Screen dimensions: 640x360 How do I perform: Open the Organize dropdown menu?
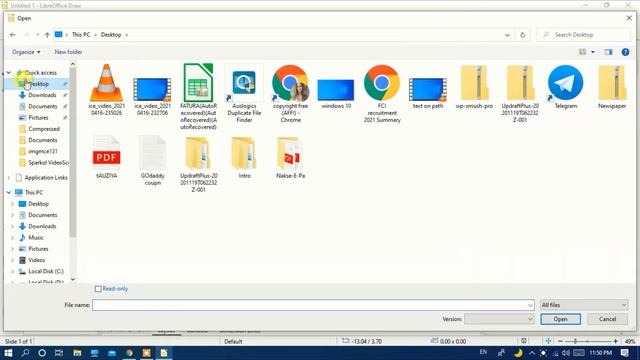point(26,52)
